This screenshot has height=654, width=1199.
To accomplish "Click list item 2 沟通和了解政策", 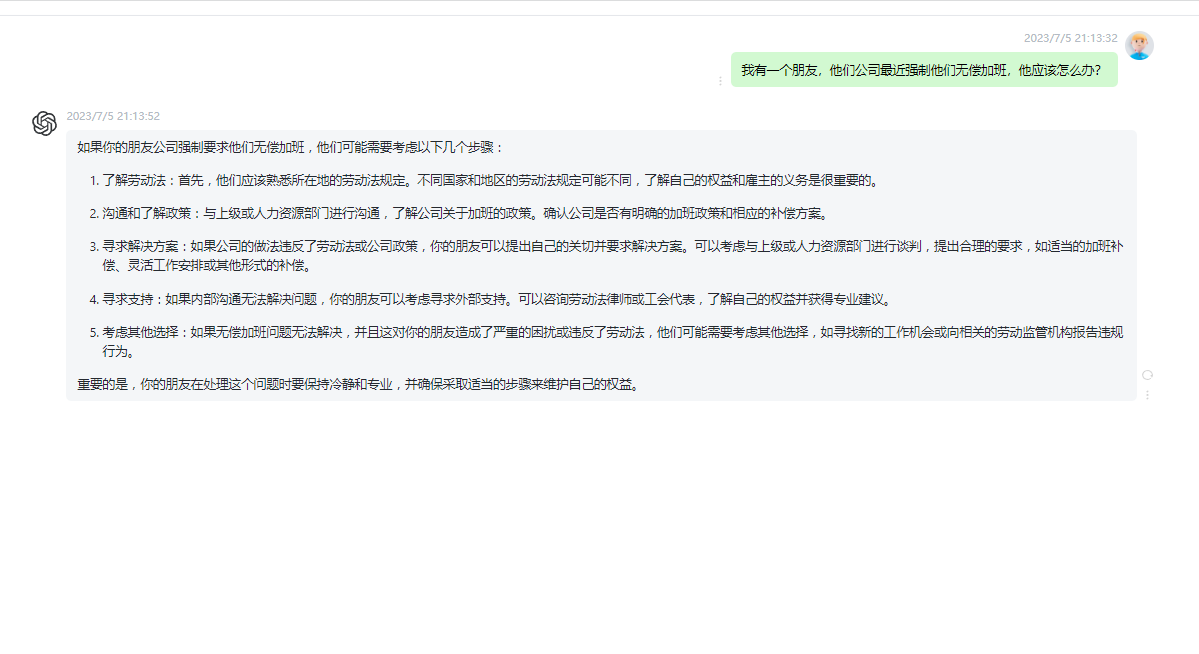I will pos(460,213).
